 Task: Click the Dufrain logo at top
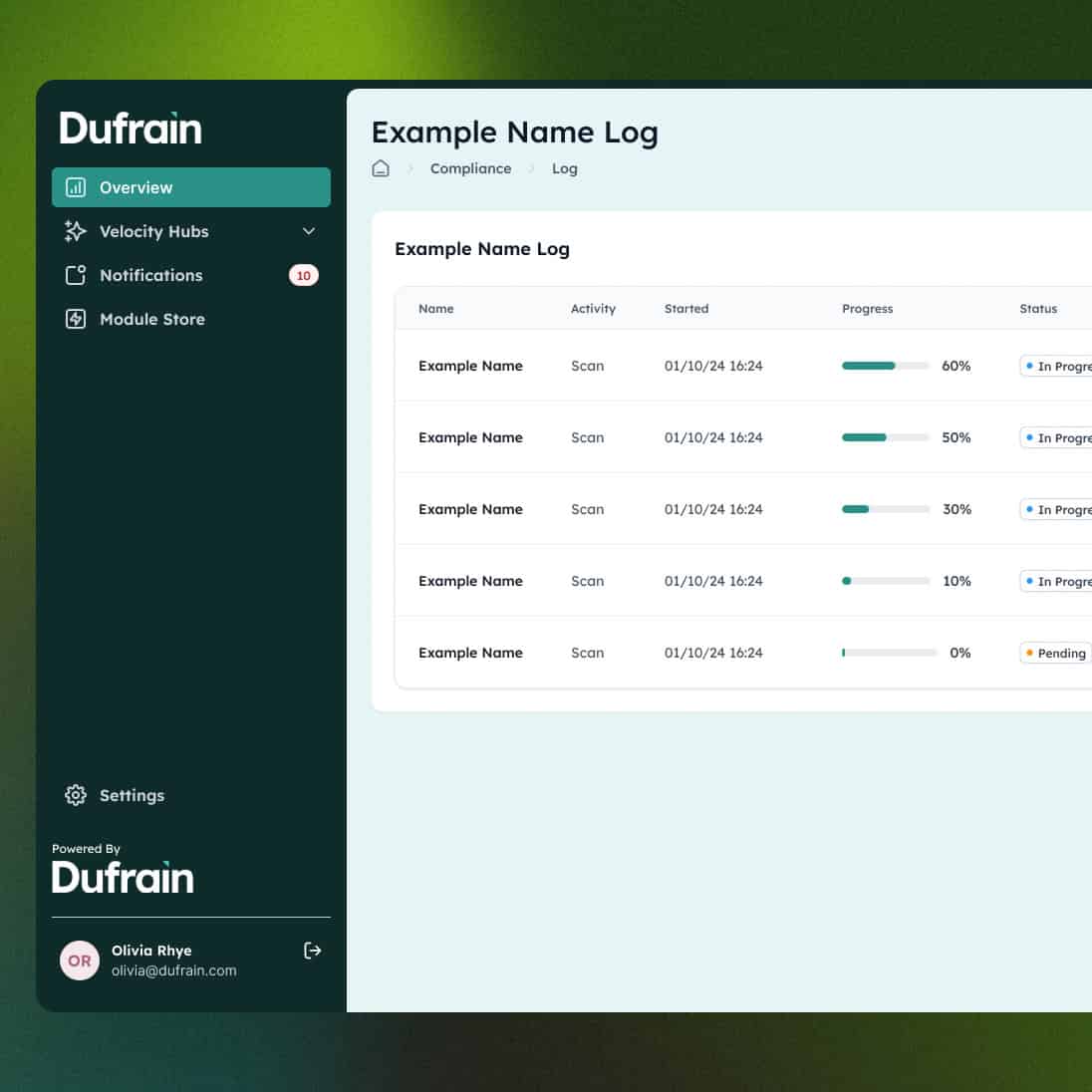131,129
